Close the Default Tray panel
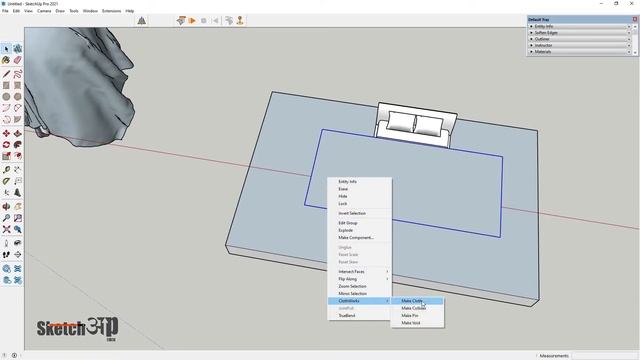640x360 pixels. click(635, 19)
